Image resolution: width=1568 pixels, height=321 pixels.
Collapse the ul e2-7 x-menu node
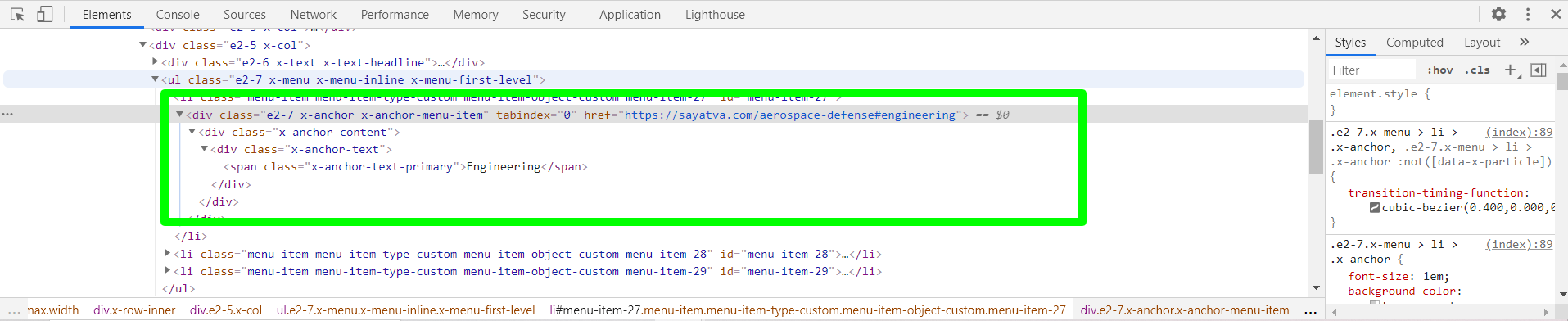point(155,79)
